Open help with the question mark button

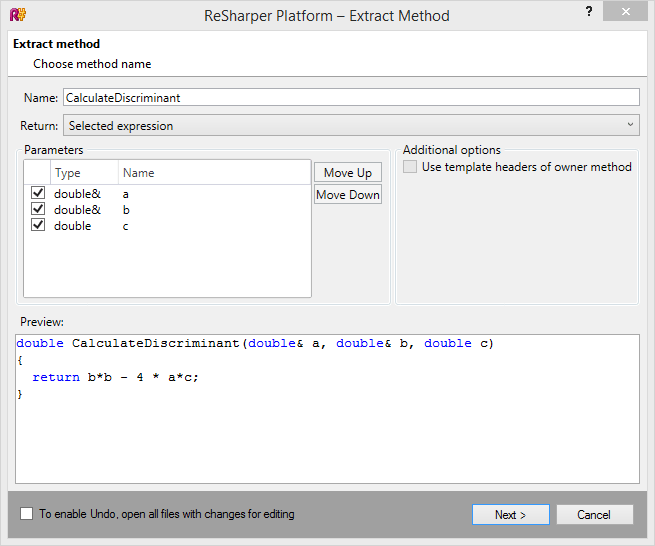tap(589, 12)
